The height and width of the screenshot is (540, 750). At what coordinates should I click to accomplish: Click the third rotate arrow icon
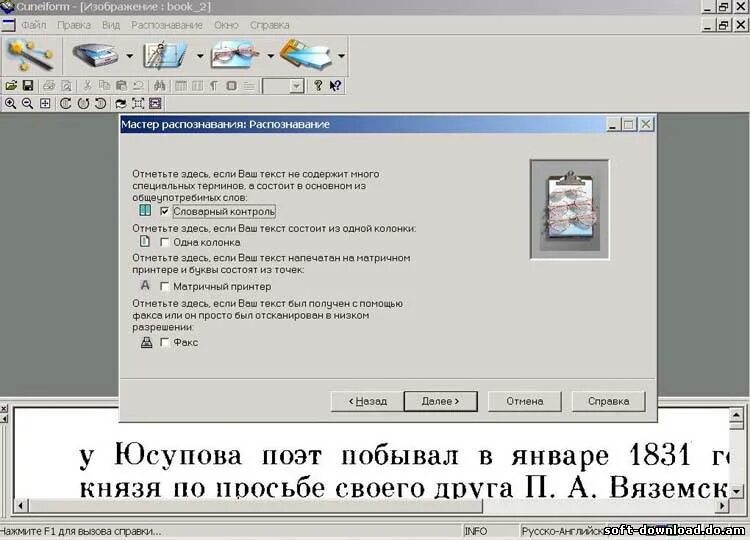(x=100, y=103)
